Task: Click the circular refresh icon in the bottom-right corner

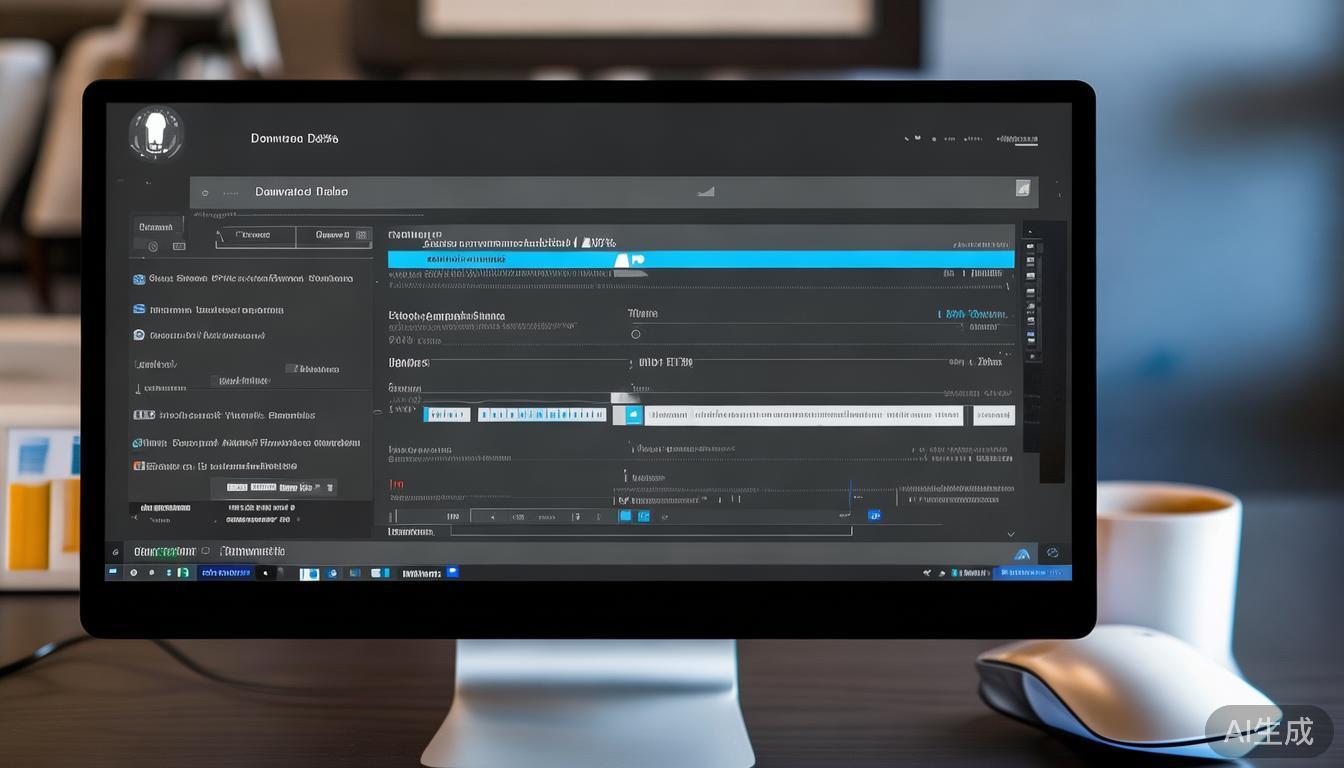Action: coord(1052,552)
